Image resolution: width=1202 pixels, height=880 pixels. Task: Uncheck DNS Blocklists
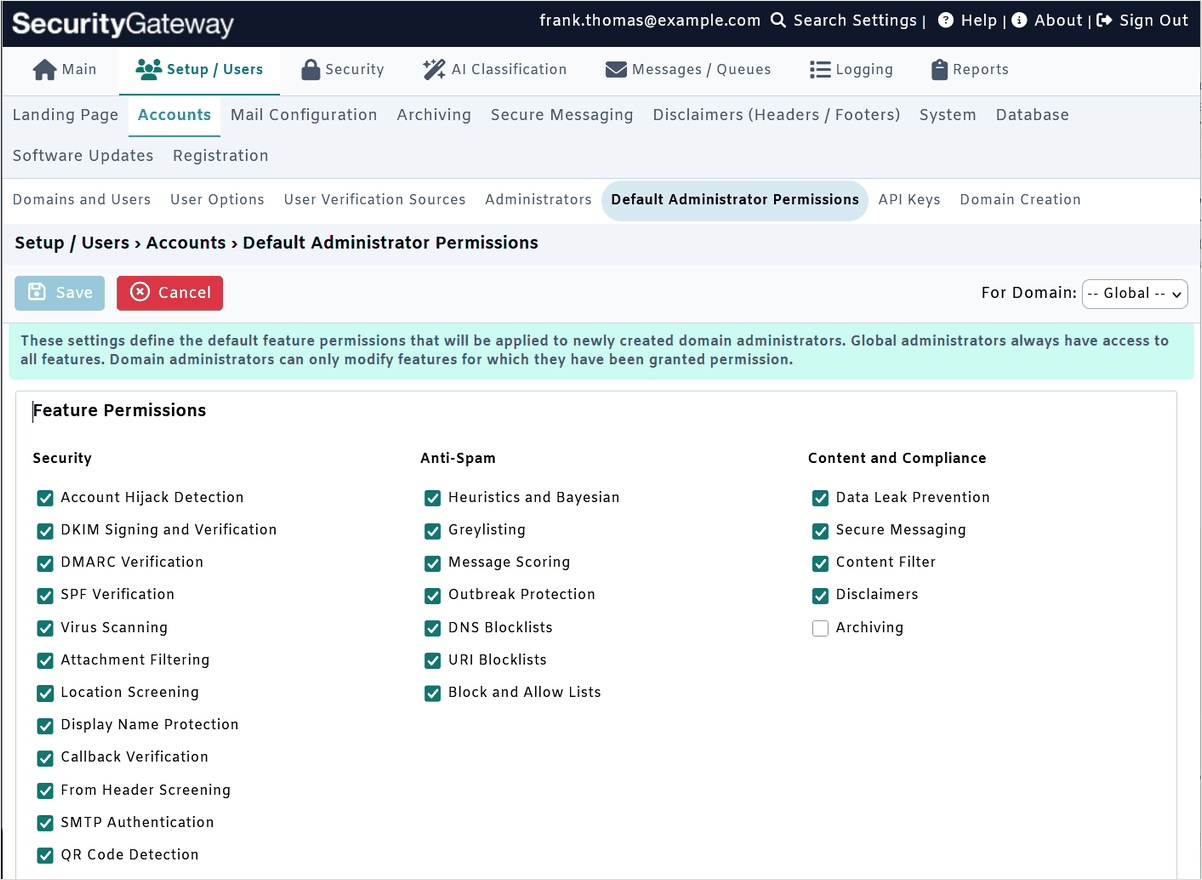click(x=432, y=628)
